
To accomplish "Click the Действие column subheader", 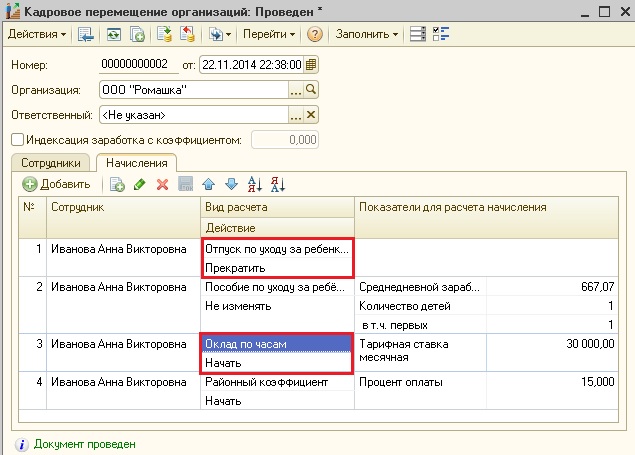I will coord(277,228).
